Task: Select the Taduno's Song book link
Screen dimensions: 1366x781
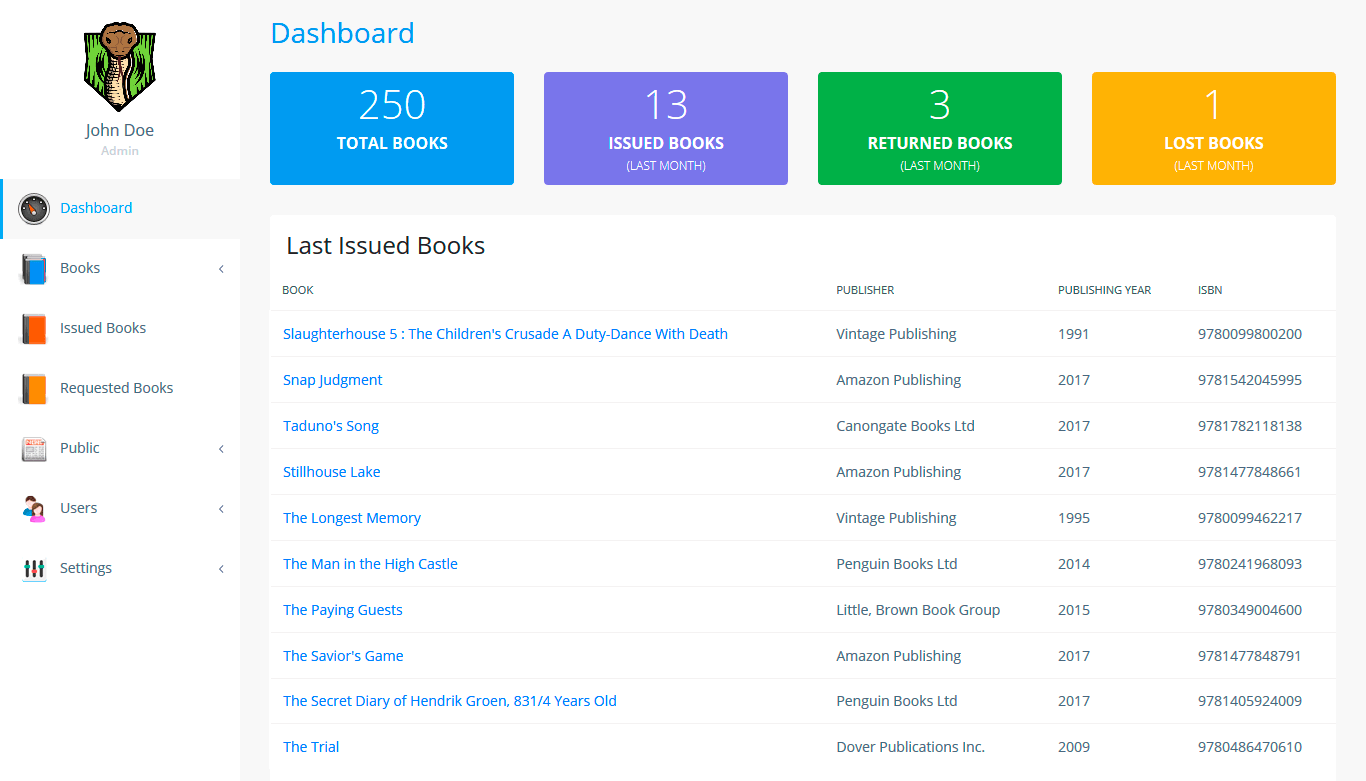Action: coord(331,426)
